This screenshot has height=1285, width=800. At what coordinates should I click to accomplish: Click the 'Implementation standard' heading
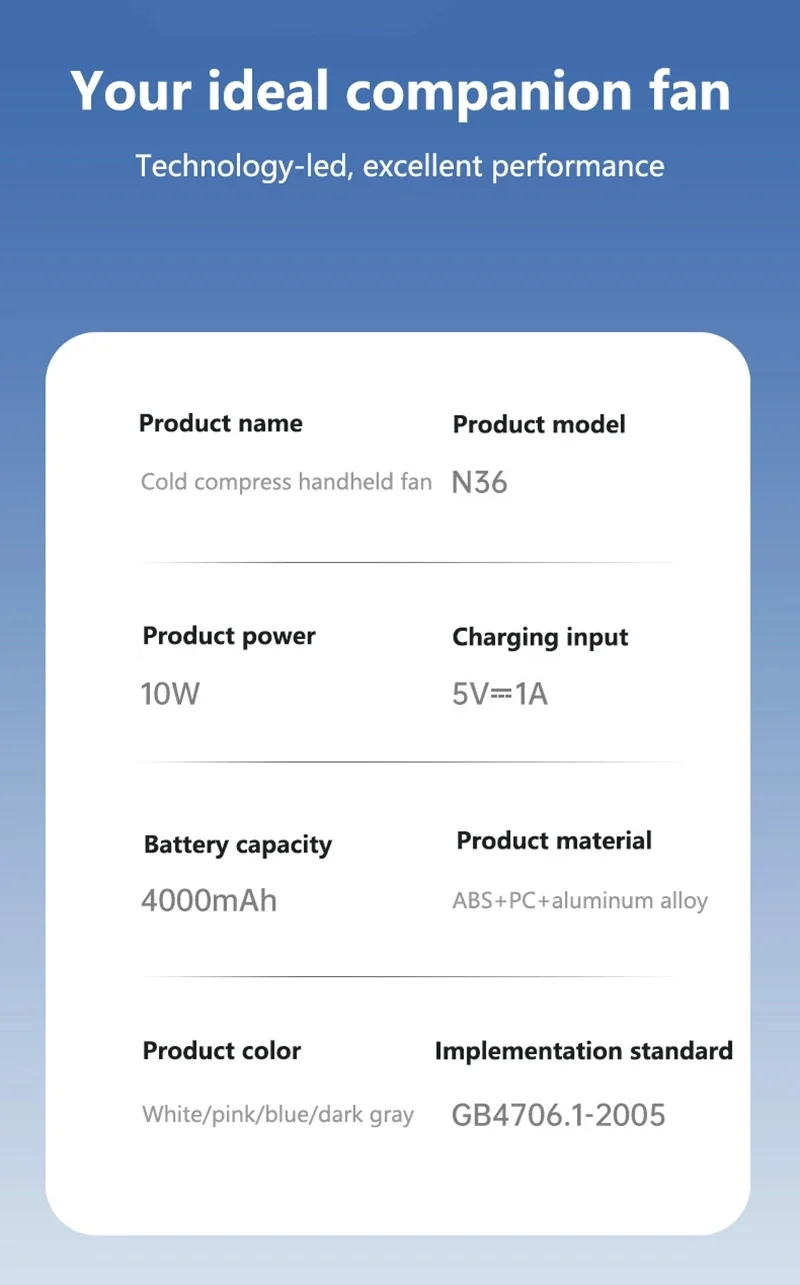click(x=584, y=1051)
